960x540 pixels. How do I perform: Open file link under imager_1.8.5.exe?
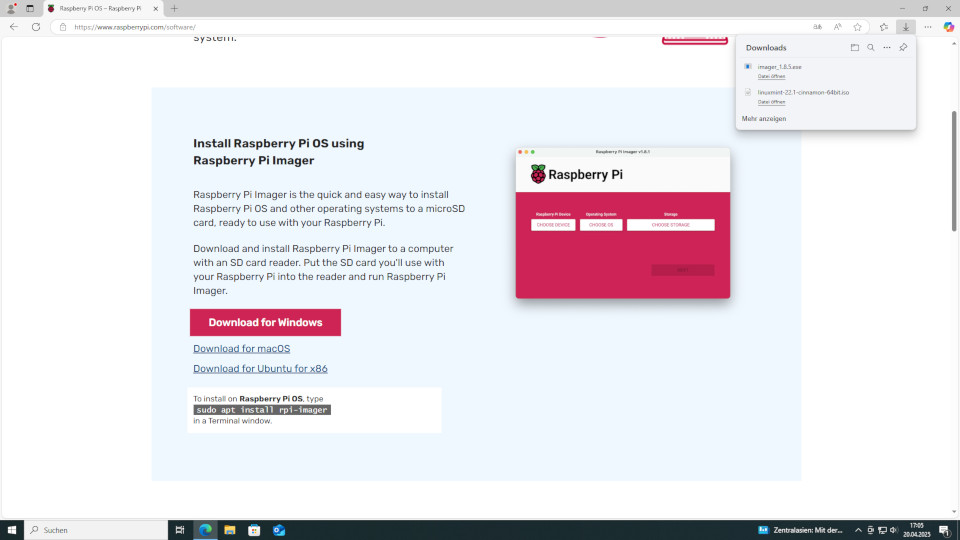coord(771,77)
